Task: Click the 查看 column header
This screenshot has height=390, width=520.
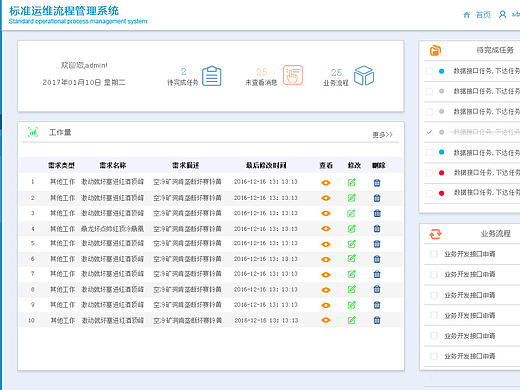Action: [x=326, y=165]
